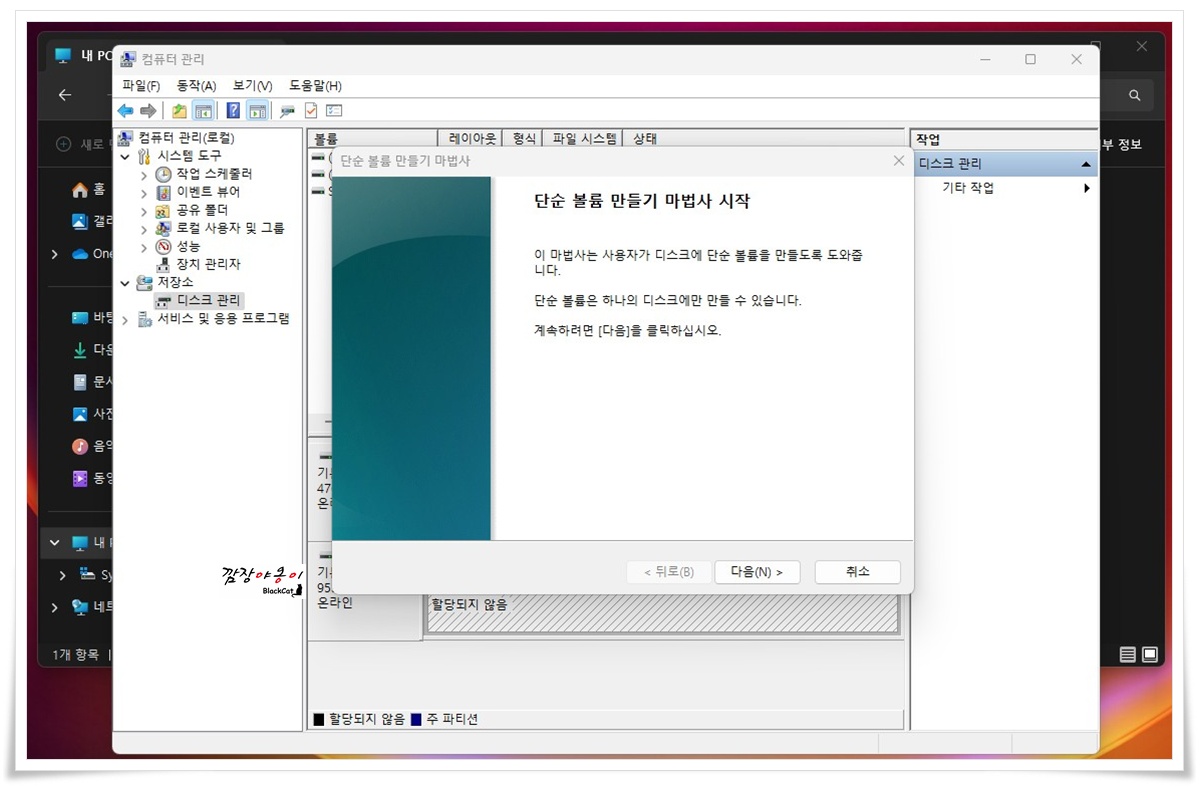
Task: Select 로컬 사용자 및 그룹 in the tree
Action: (x=230, y=228)
